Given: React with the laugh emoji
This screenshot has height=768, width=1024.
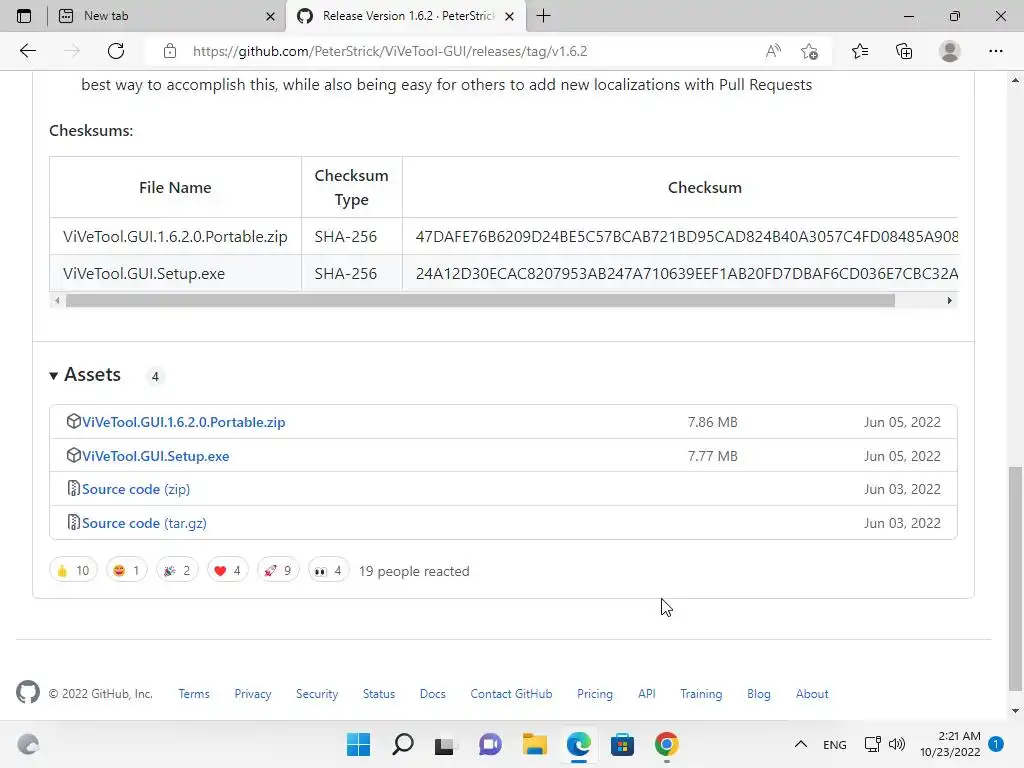Looking at the screenshot, I should point(127,570).
